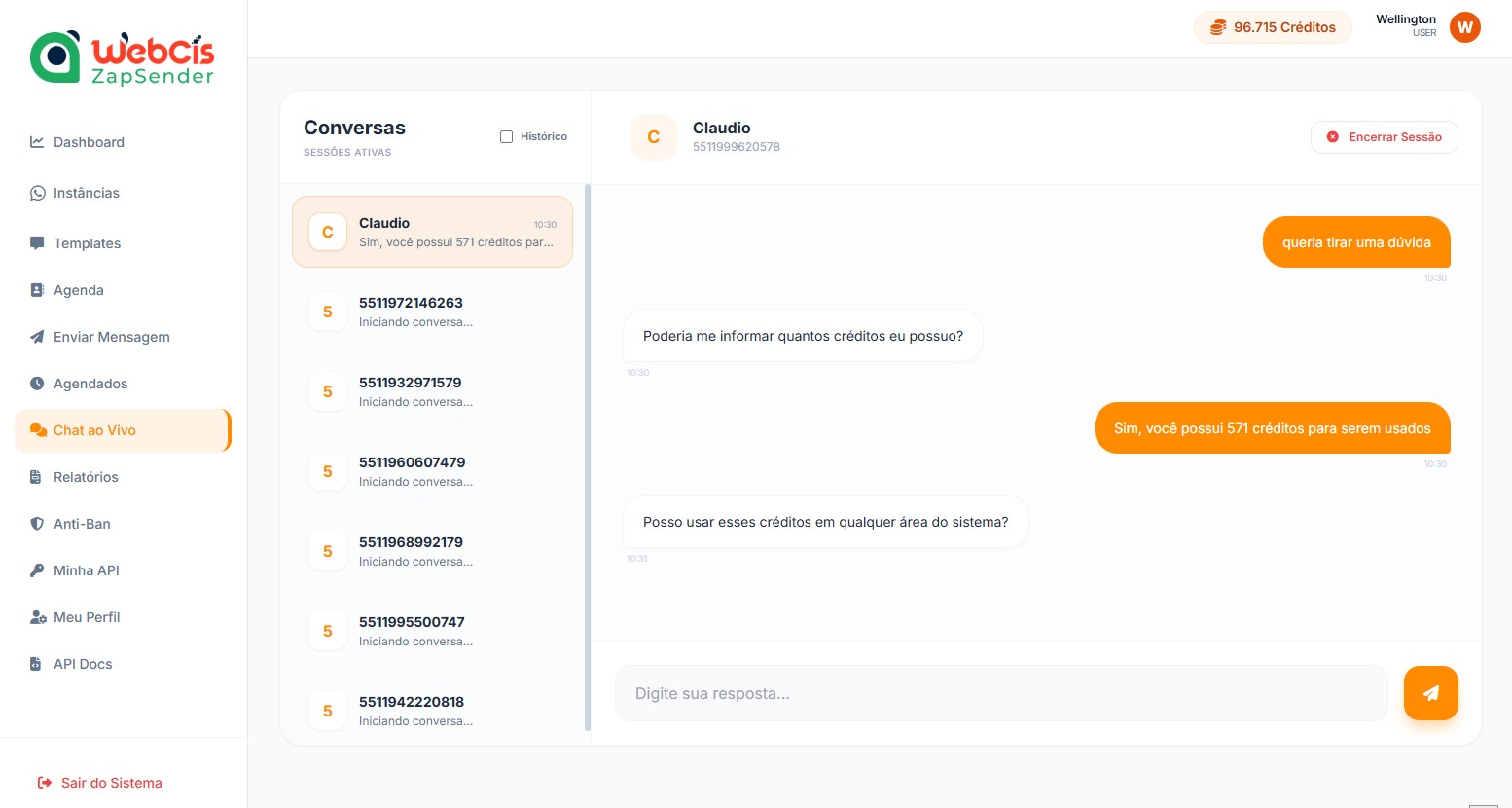Open the Agenda section
Viewport: 1512px width, 808px height.
(x=78, y=290)
